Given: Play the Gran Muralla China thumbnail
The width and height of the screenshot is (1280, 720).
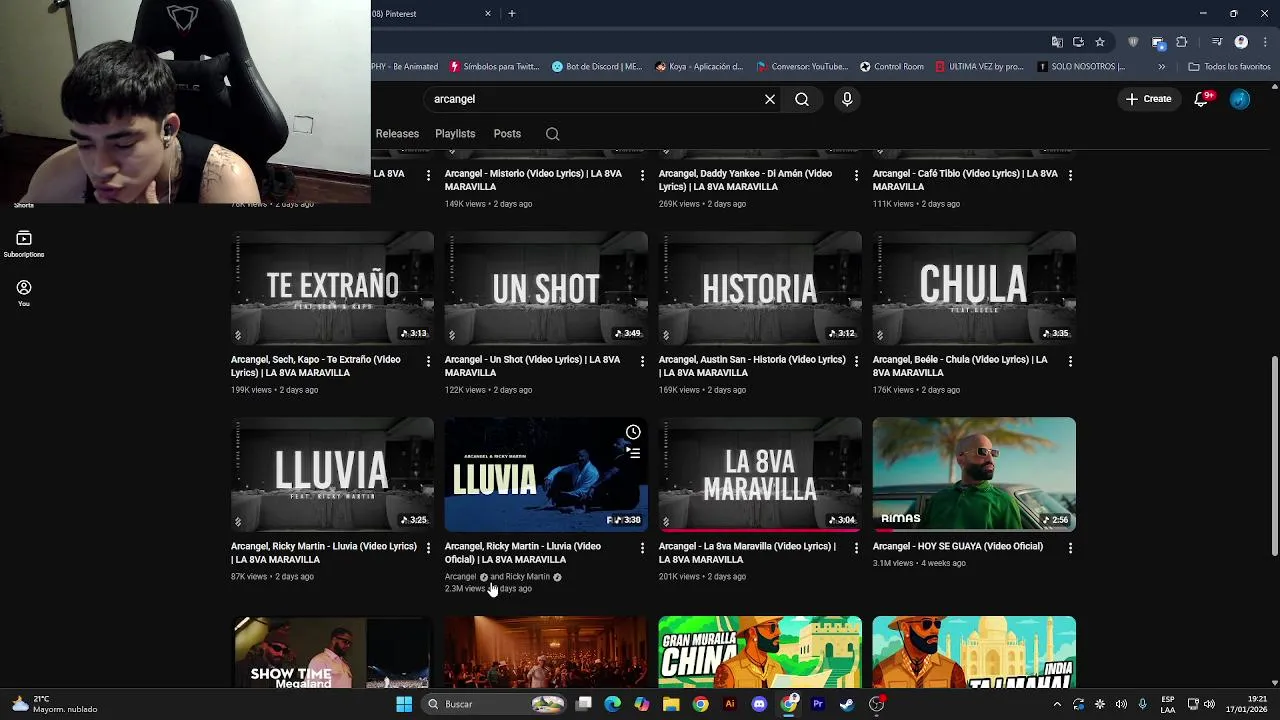Looking at the screenshot, I should point(760,652).
